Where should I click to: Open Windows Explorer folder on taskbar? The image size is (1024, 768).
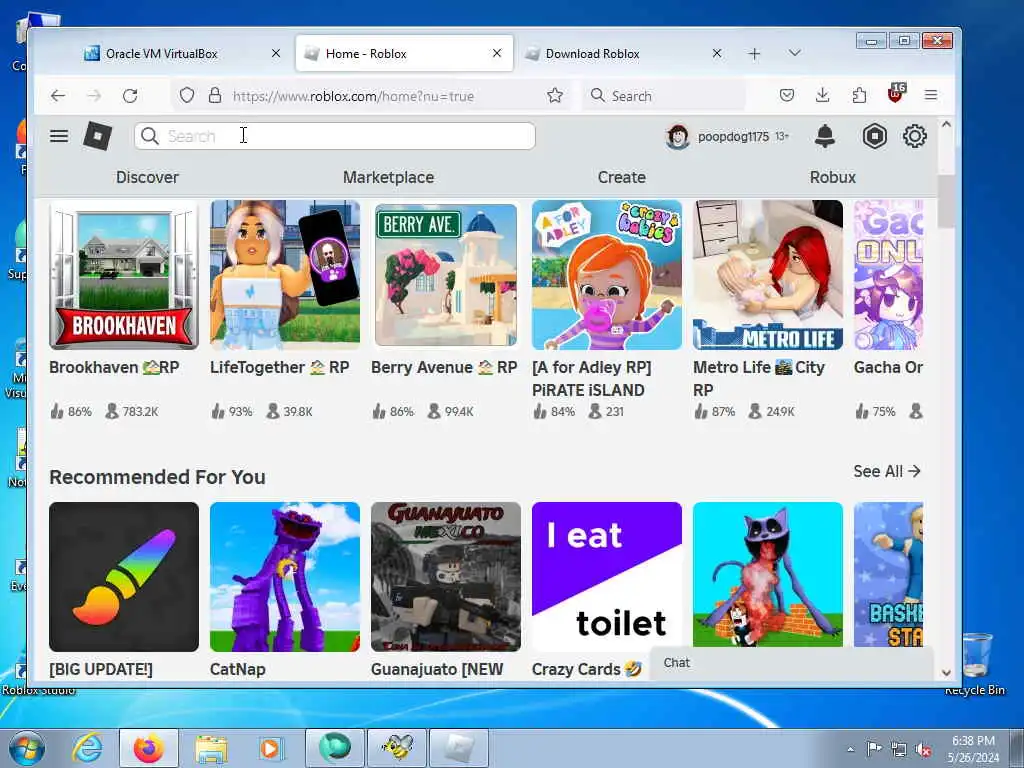click(211, 748)
